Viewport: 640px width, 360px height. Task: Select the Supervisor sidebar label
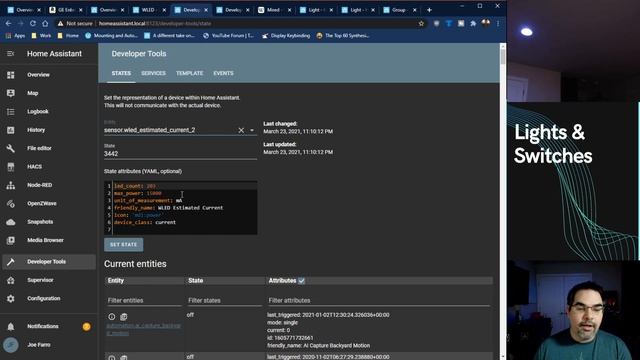click(x=40, y=280)
